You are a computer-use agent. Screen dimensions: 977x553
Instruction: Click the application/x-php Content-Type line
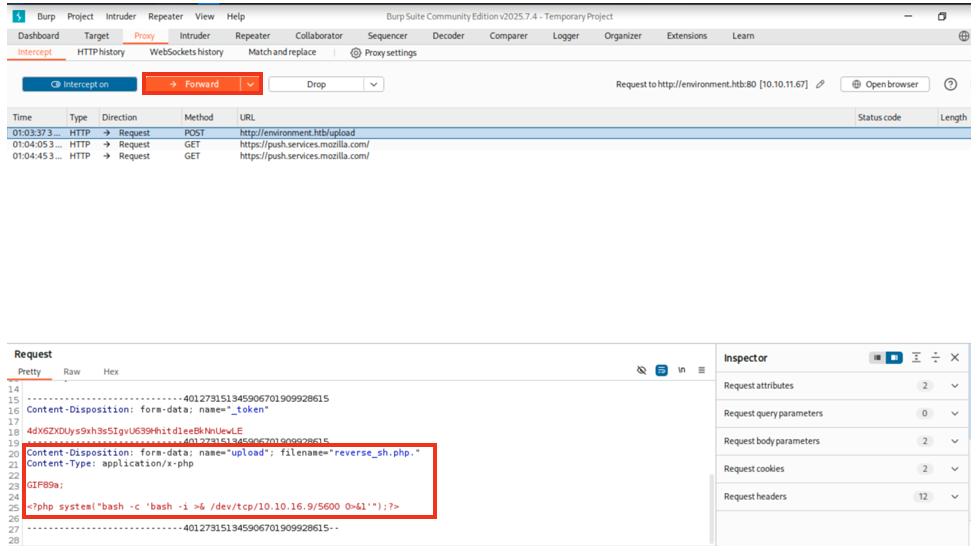click(110, 463)
